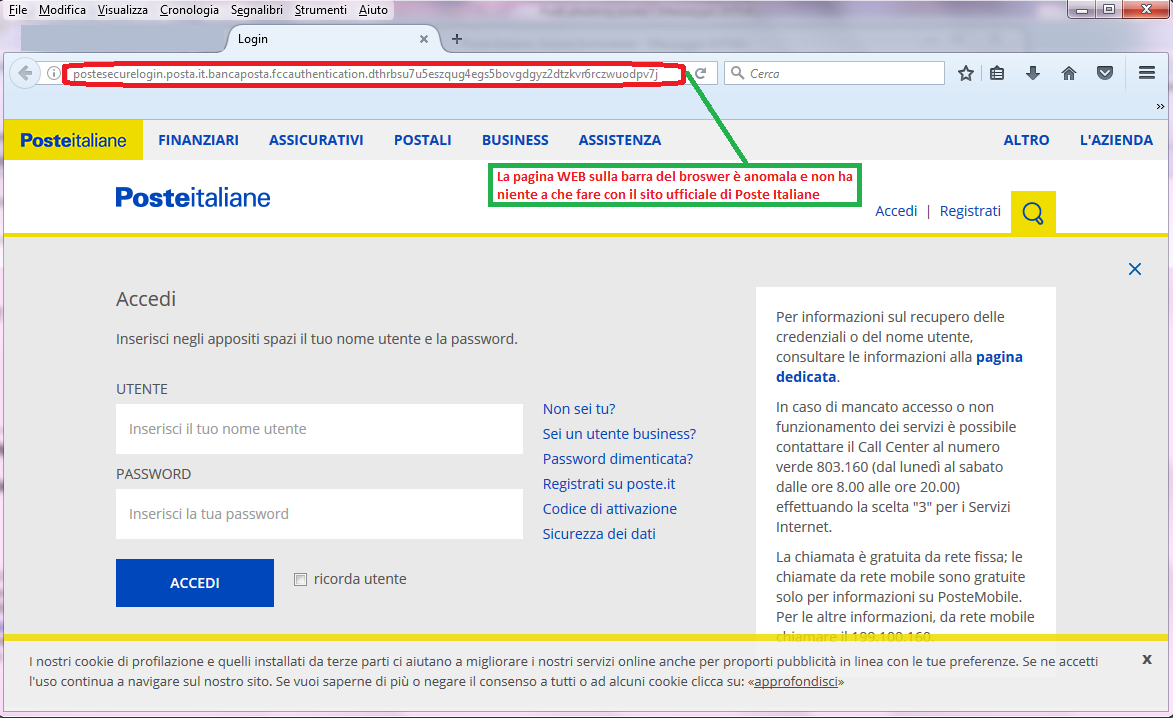Open 'Sicurezza dei dati' link
Image resolution: width=1173 pixels, height=718 pixels.
(599, 534)
